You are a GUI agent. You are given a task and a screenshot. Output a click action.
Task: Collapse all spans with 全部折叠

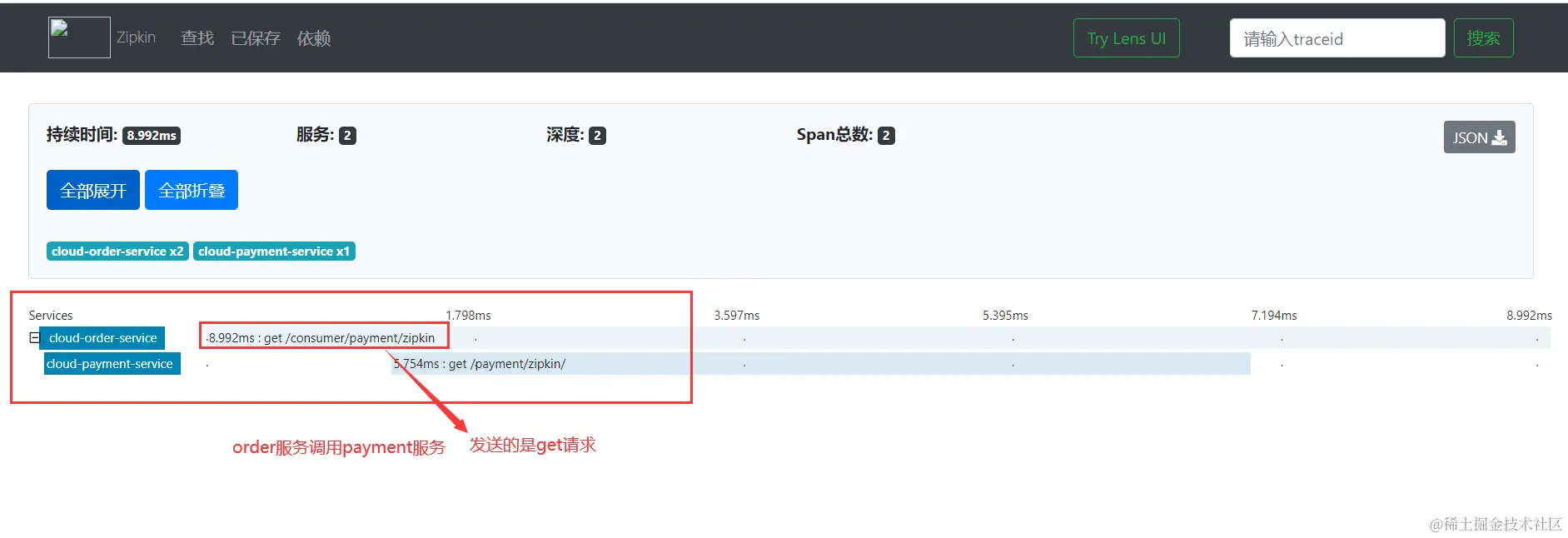coord(192,190)
